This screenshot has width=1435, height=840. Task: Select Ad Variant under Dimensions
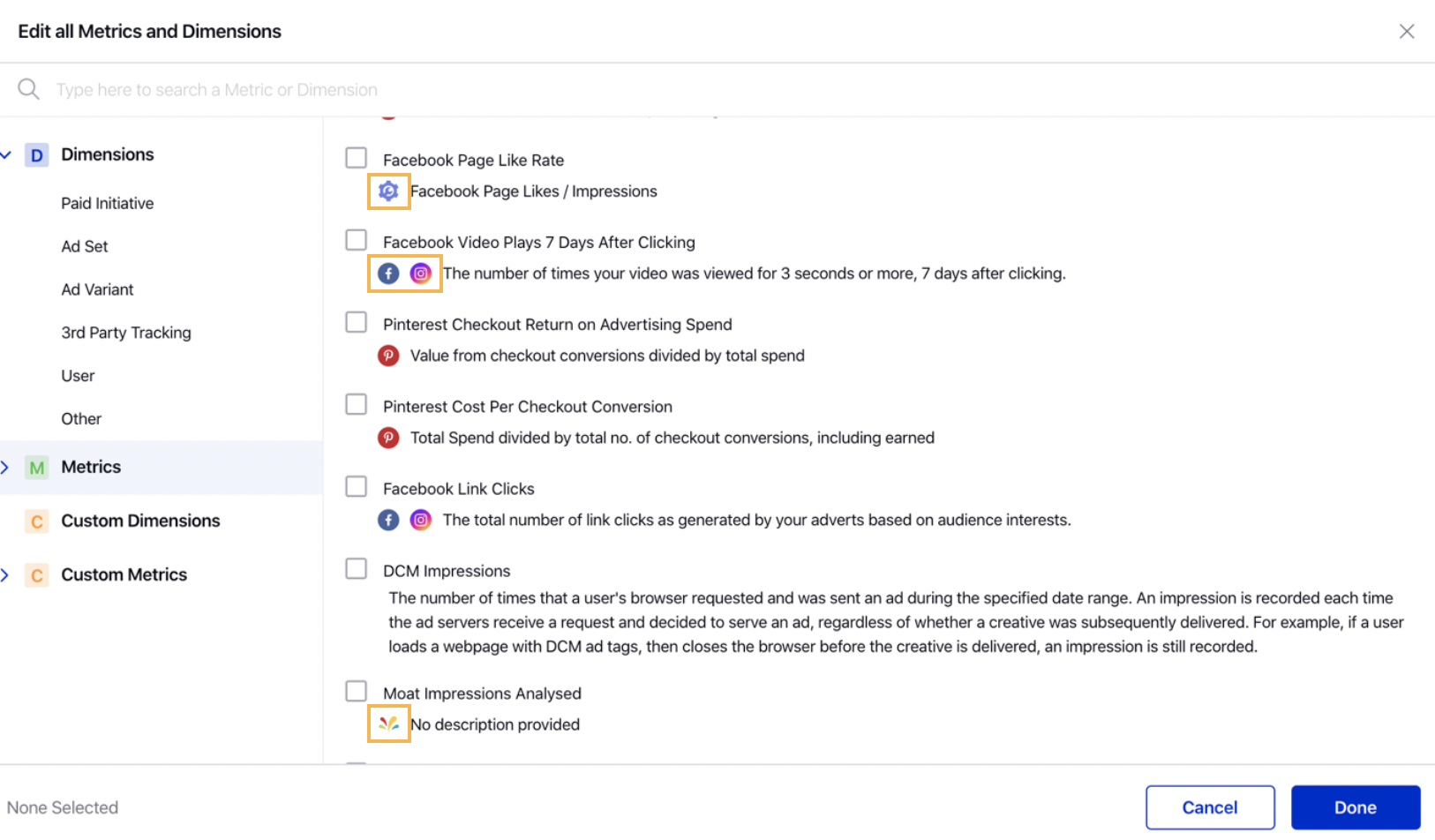97,289
